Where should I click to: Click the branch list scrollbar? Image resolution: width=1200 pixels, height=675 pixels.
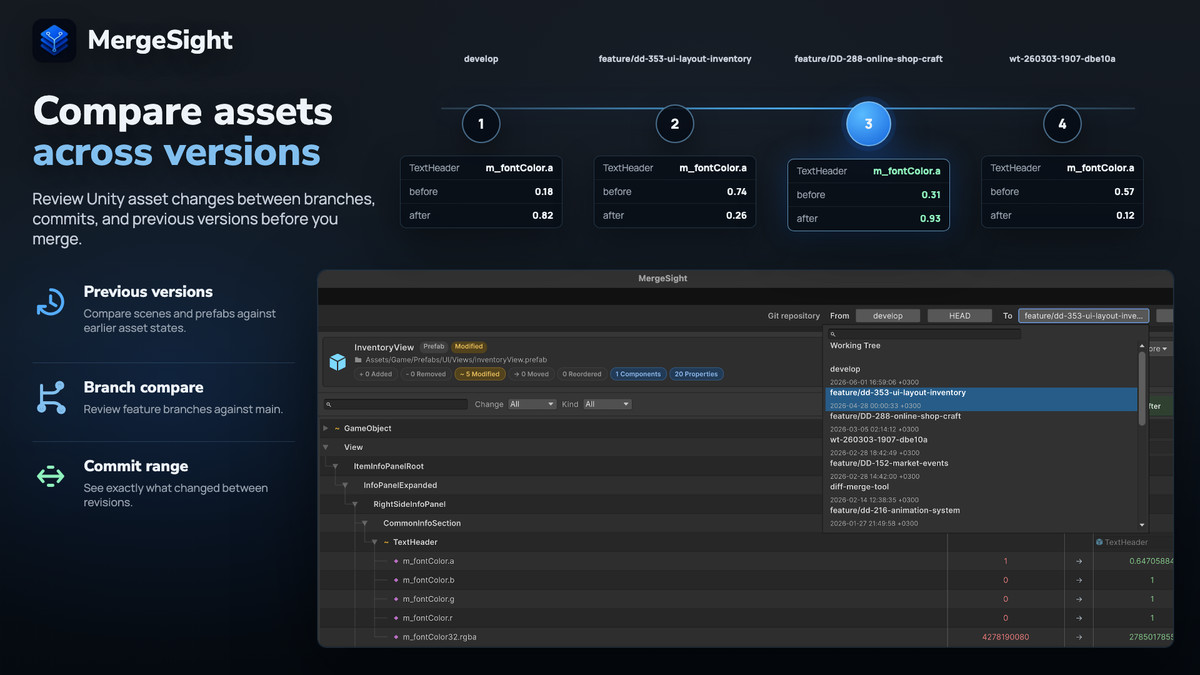click(1143, 388)
